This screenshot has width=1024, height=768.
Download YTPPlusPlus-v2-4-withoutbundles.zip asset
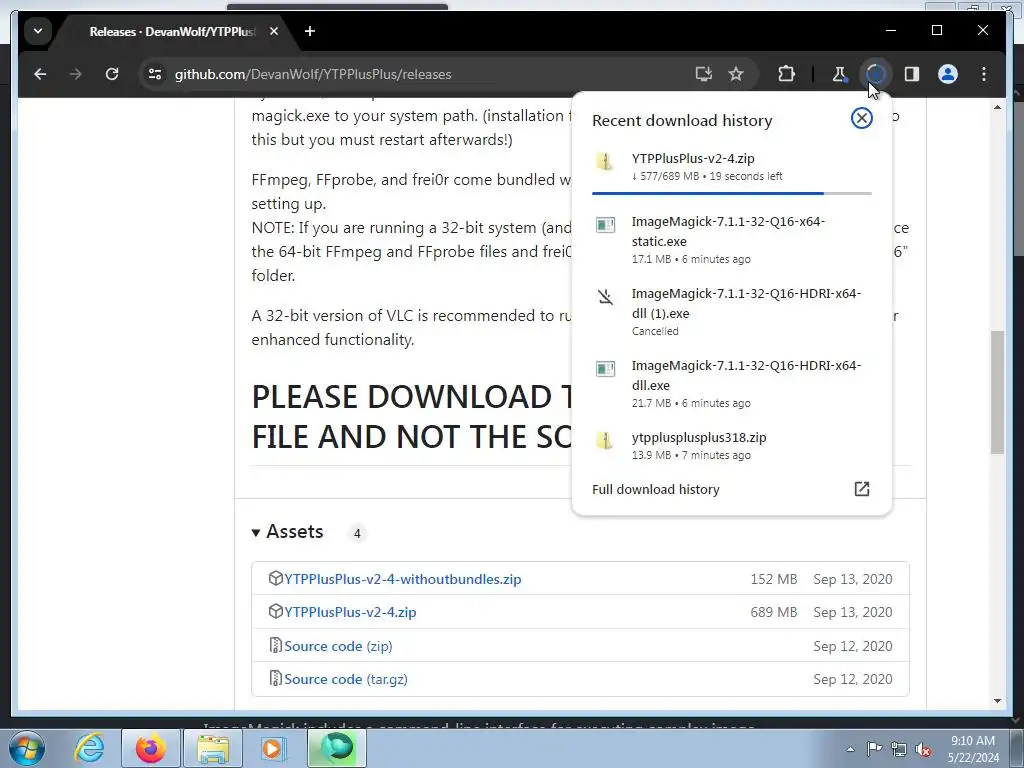coord(402,579)
